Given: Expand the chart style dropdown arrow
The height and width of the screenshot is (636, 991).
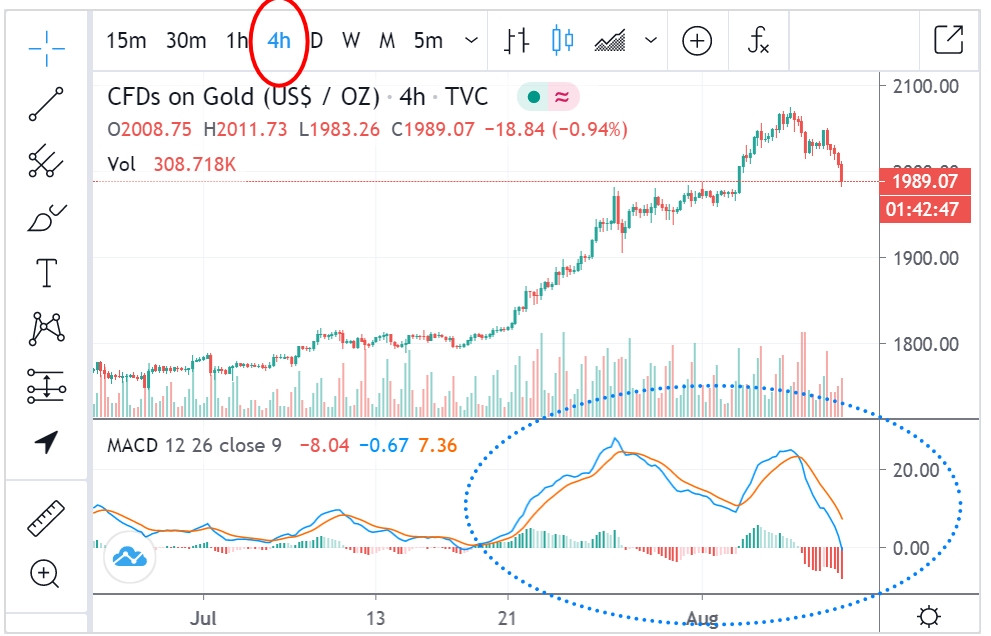Looking at the screenshot, I should pos(651,41).
